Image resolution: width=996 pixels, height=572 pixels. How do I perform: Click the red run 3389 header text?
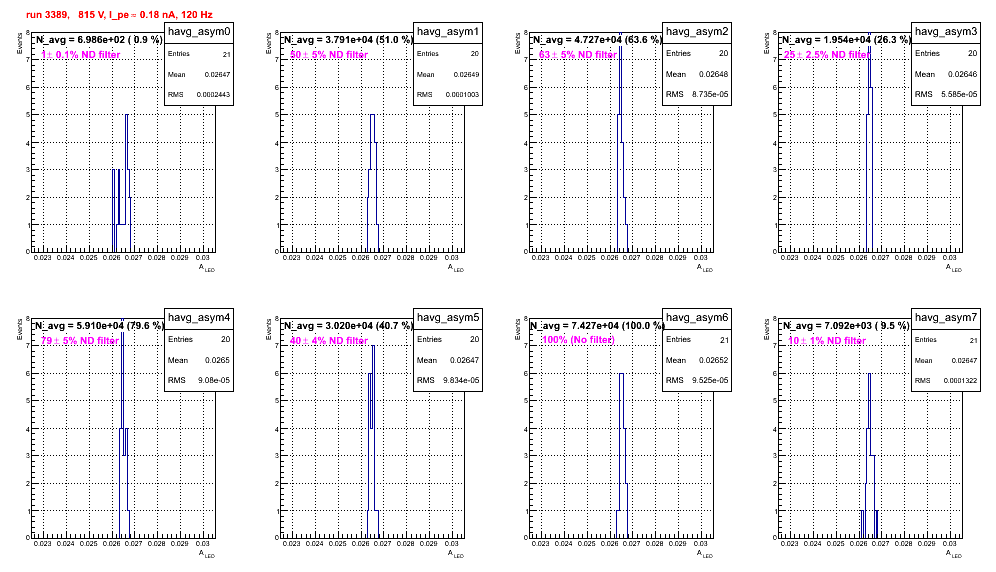point(119,14)
